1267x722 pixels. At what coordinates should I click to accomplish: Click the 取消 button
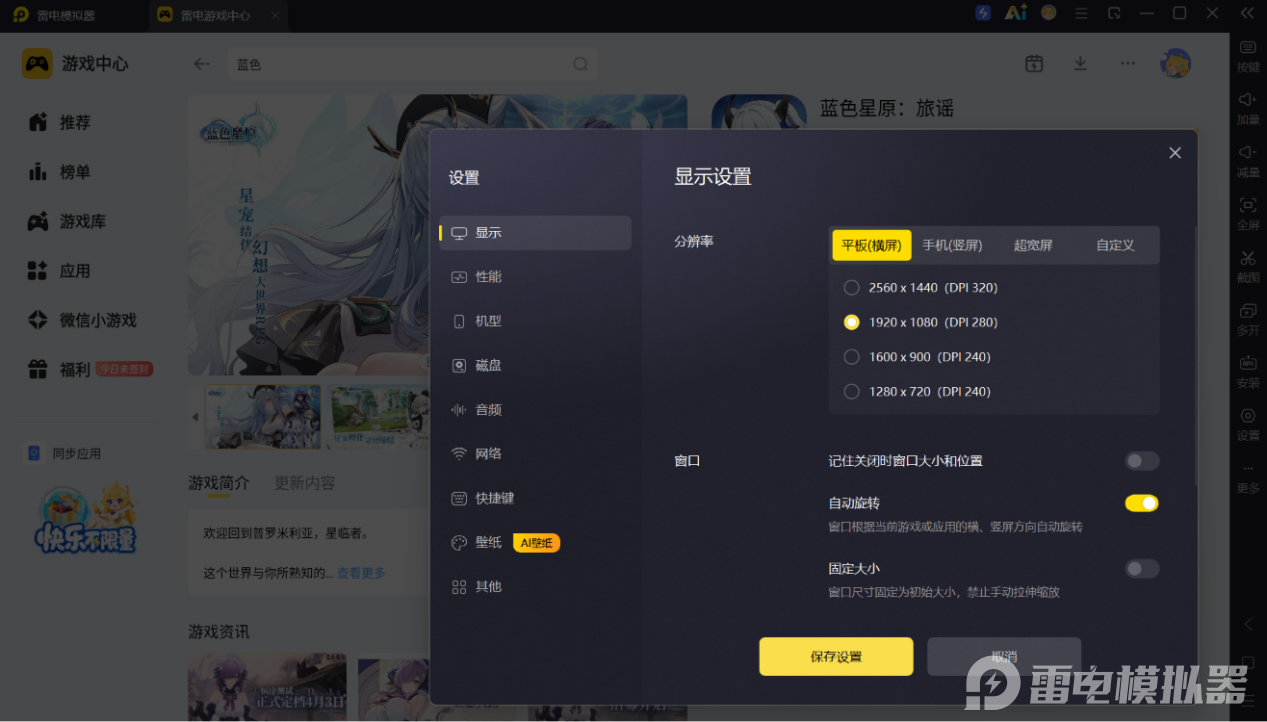(x=1004, y=657)
